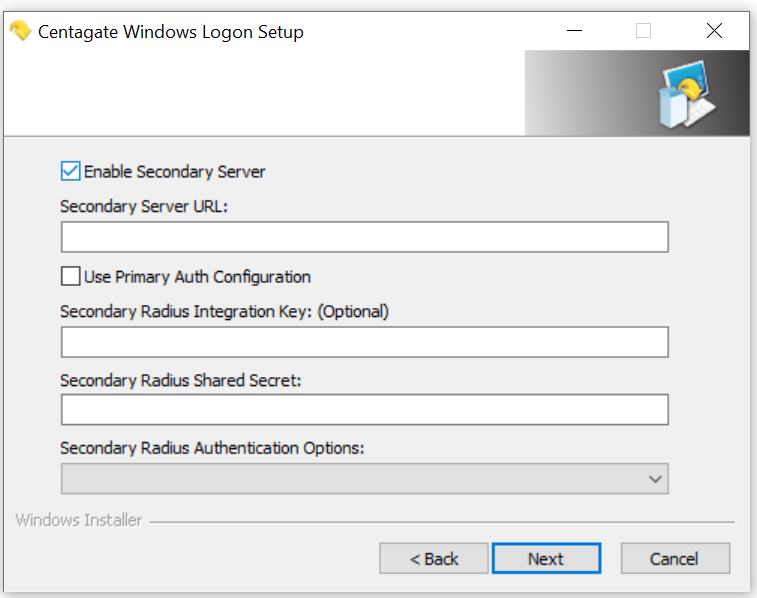Click the disabled maximize button
757x598 pixels.
pos(643,31)
